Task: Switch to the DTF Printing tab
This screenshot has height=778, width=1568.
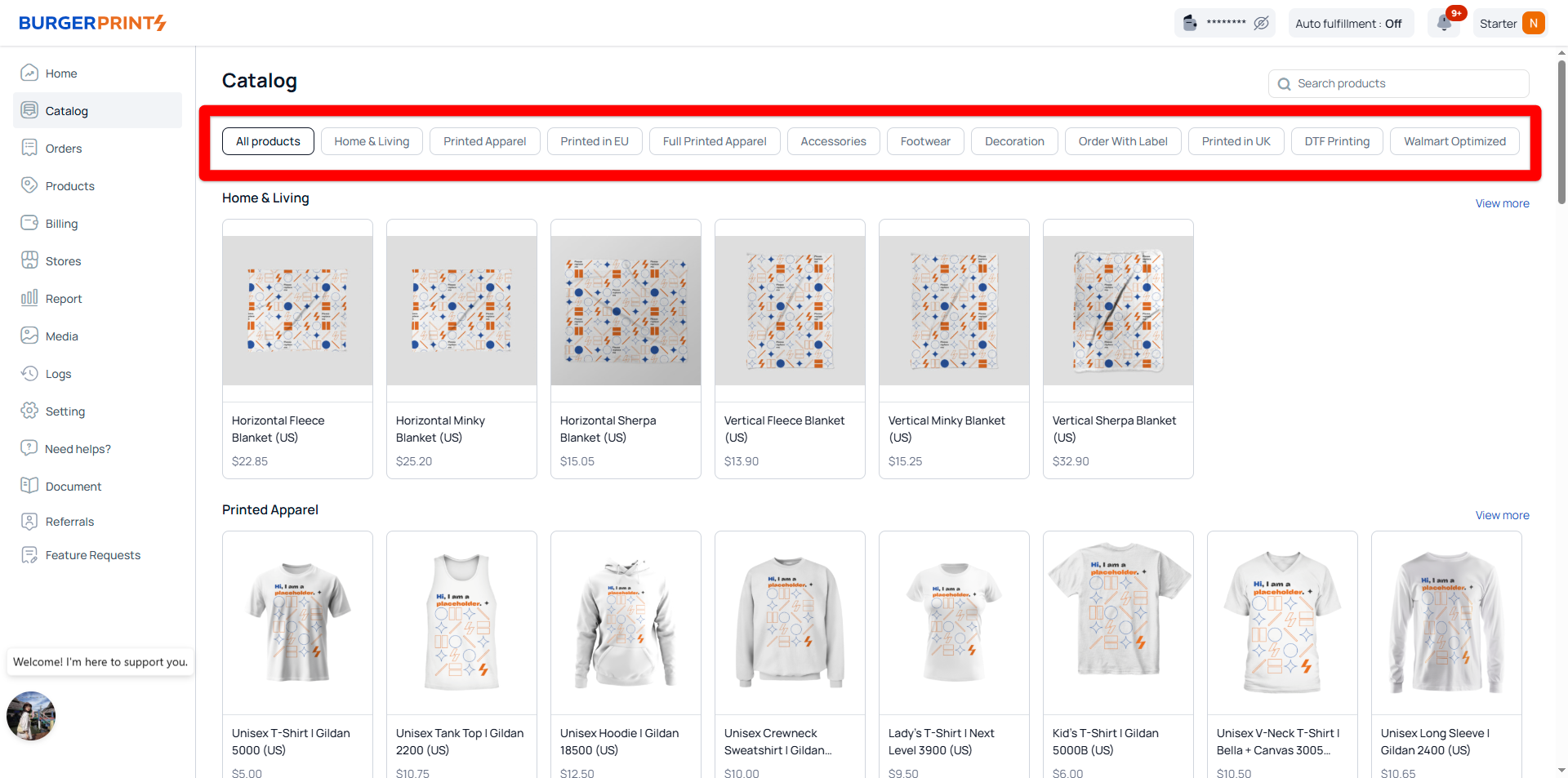Action: coord(1337,141)
